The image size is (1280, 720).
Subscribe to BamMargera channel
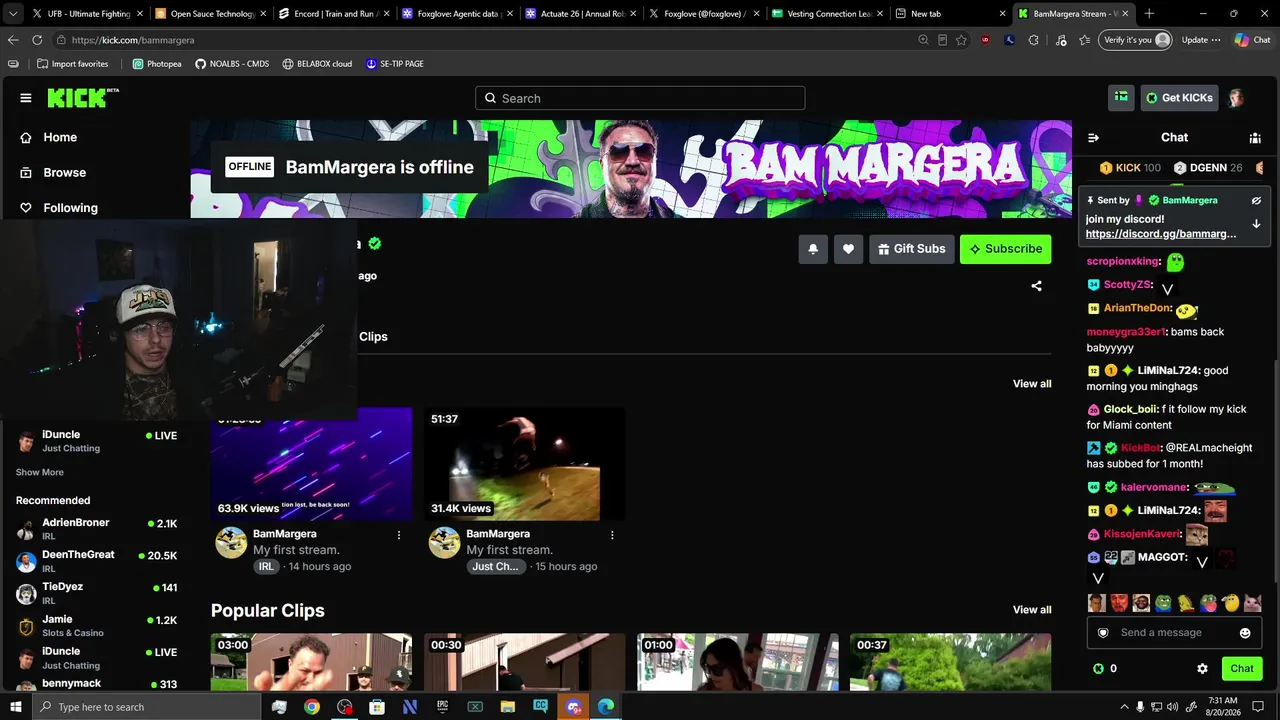pos(1005,249)
